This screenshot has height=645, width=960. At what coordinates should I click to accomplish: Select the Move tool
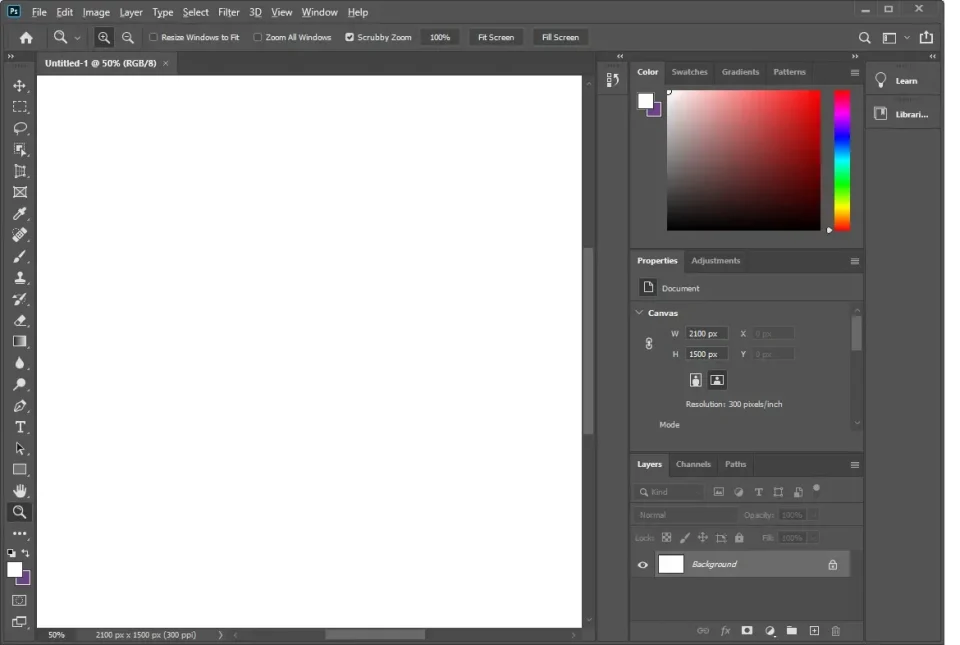click(19, 86)
